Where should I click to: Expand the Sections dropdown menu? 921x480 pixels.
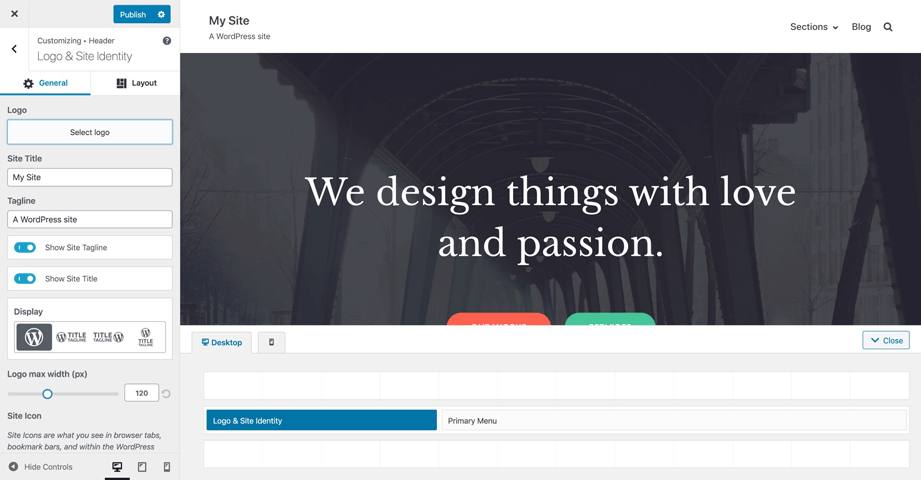814,27
